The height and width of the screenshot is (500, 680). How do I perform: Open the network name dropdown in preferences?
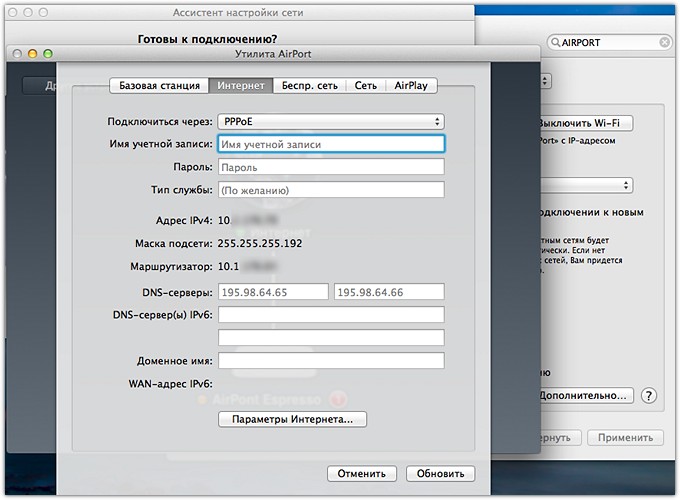(586, 186)
